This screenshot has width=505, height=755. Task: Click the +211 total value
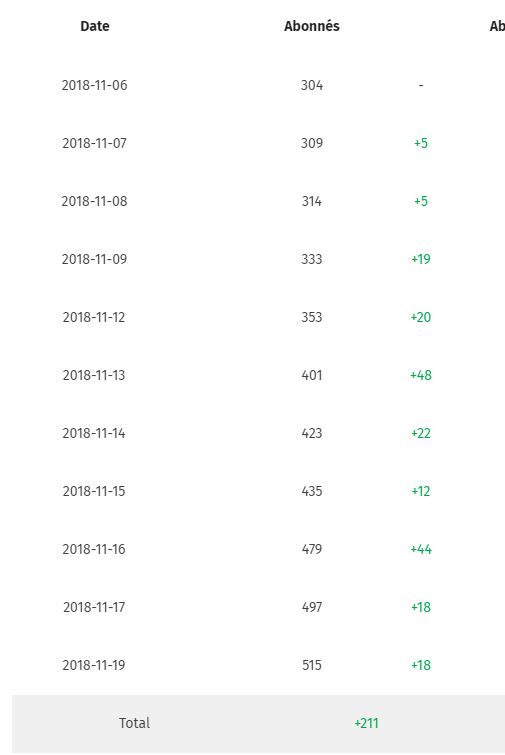(x=366, y=723)
